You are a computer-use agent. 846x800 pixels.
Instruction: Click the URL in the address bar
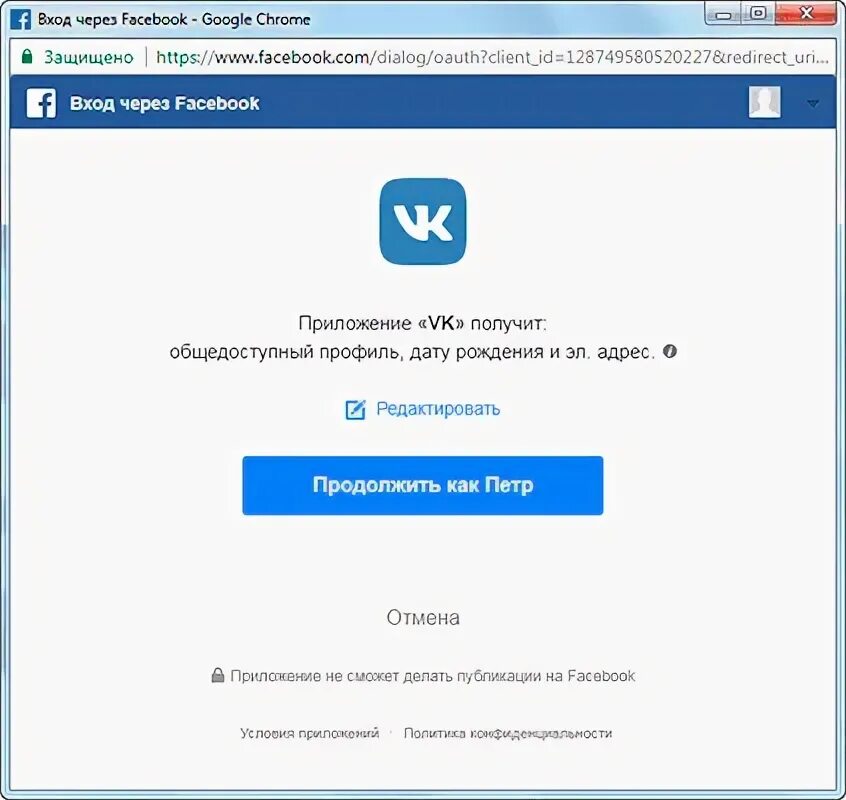492,57
